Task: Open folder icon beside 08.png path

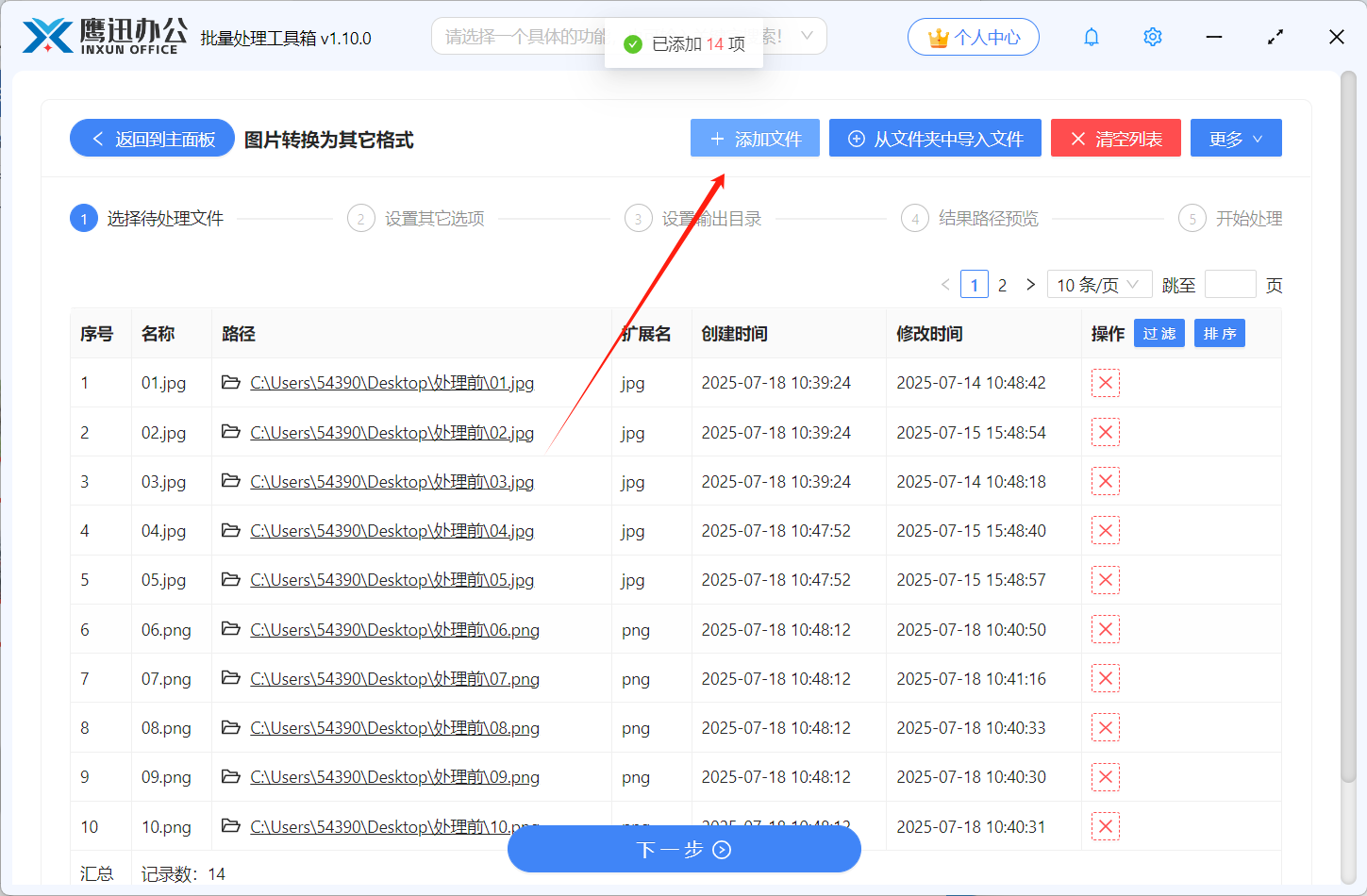Action: [x=230, y=727]
